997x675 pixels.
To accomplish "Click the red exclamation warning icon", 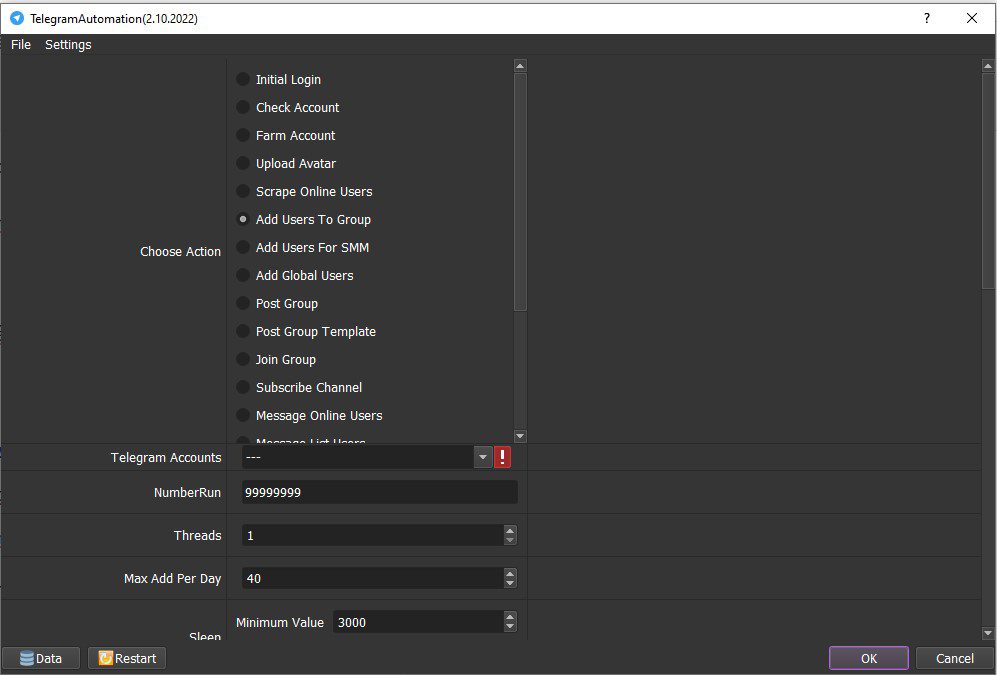I will [x=502, y=457].
